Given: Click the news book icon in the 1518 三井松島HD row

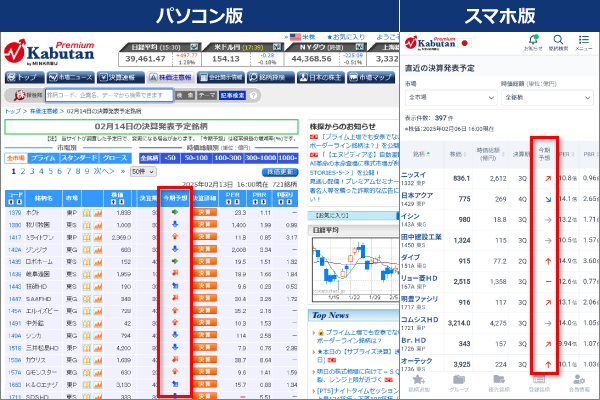Looking at the screenshot, I should 87,348.
